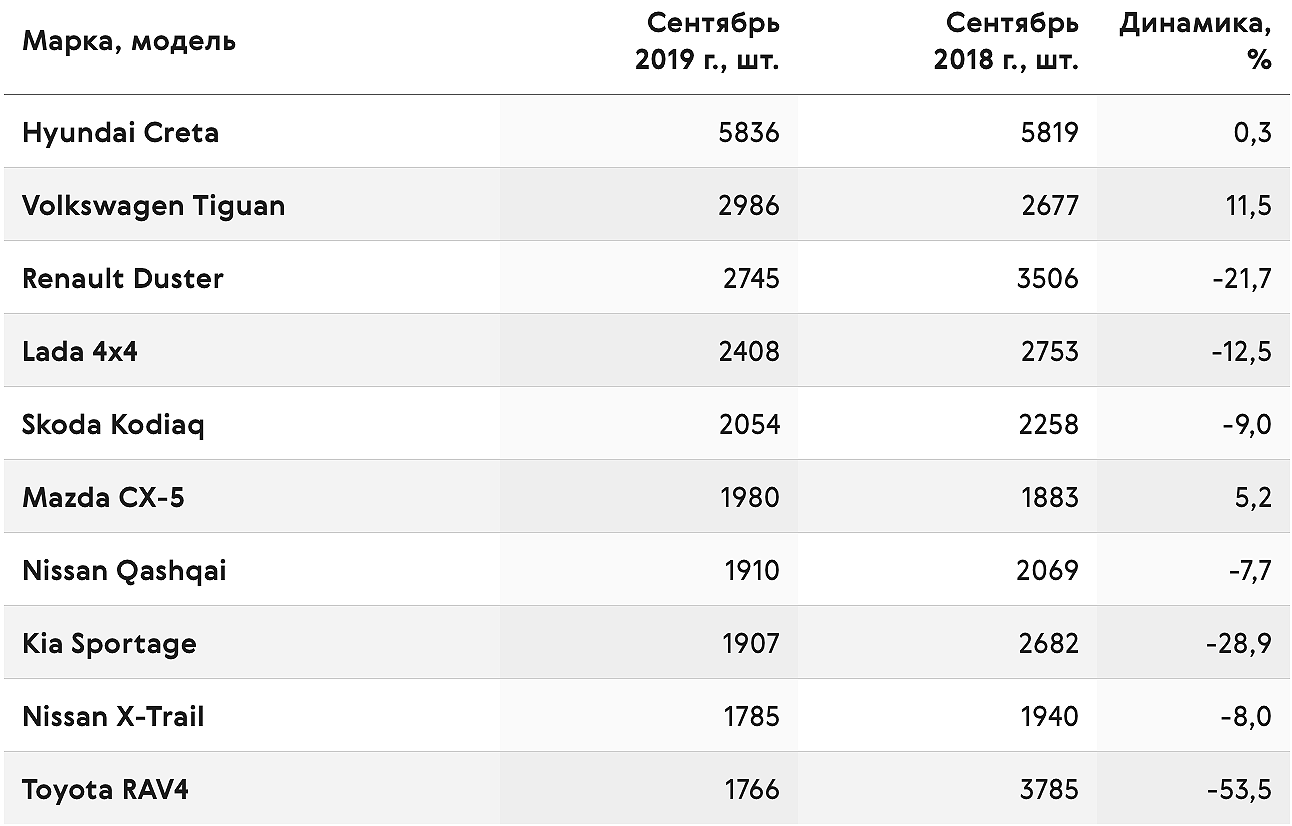
Task: Select the 'Сентябрь 2019 г., шт.' column header
Action: pos(707,41)
